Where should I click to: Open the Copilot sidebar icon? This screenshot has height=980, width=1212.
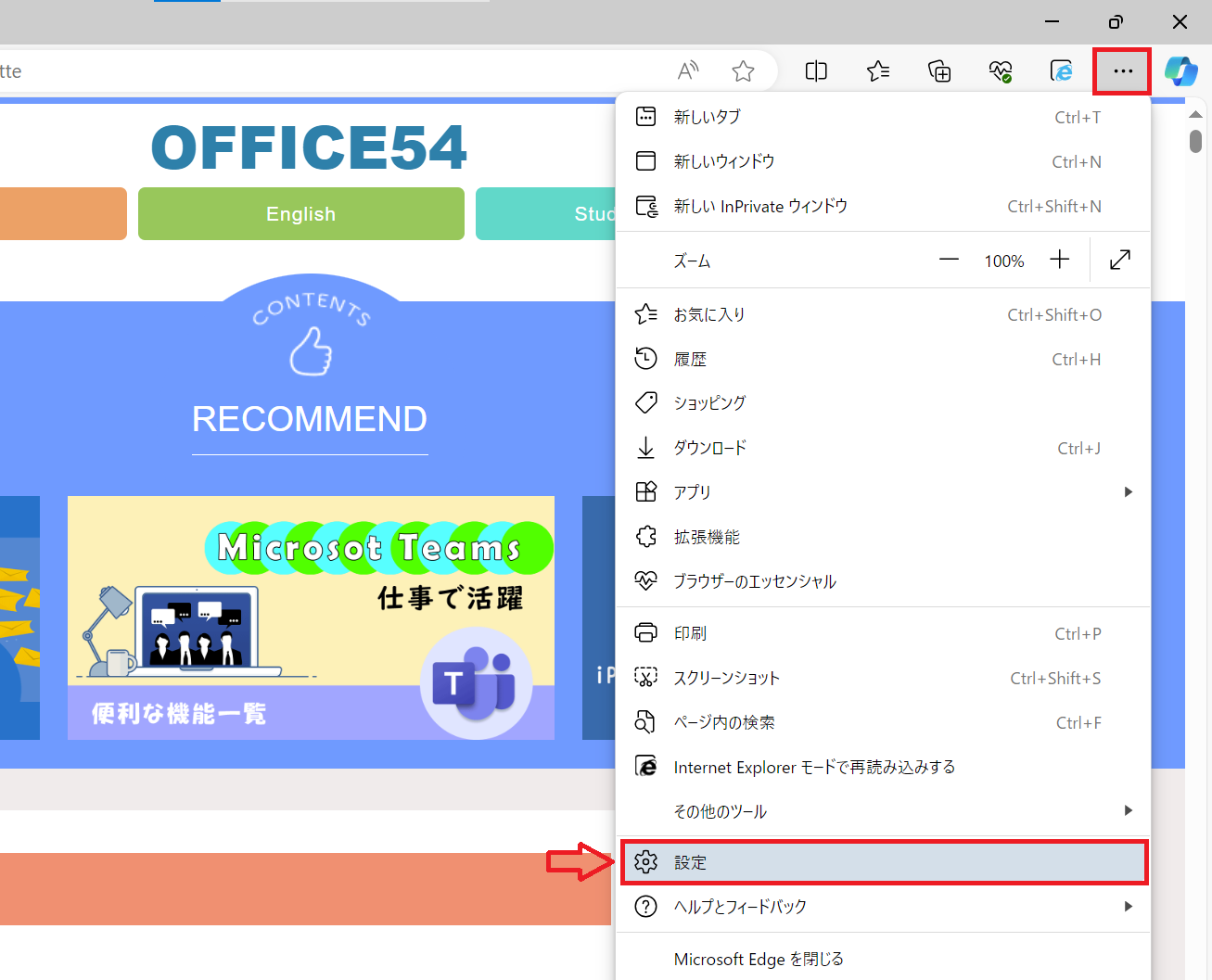point(1180,71)
